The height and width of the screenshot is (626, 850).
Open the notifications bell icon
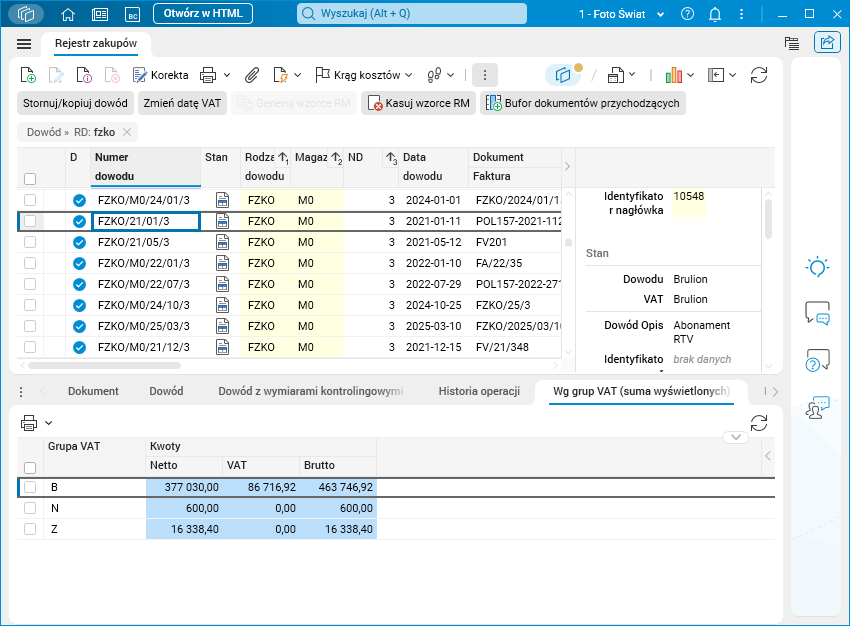(715, 14)
